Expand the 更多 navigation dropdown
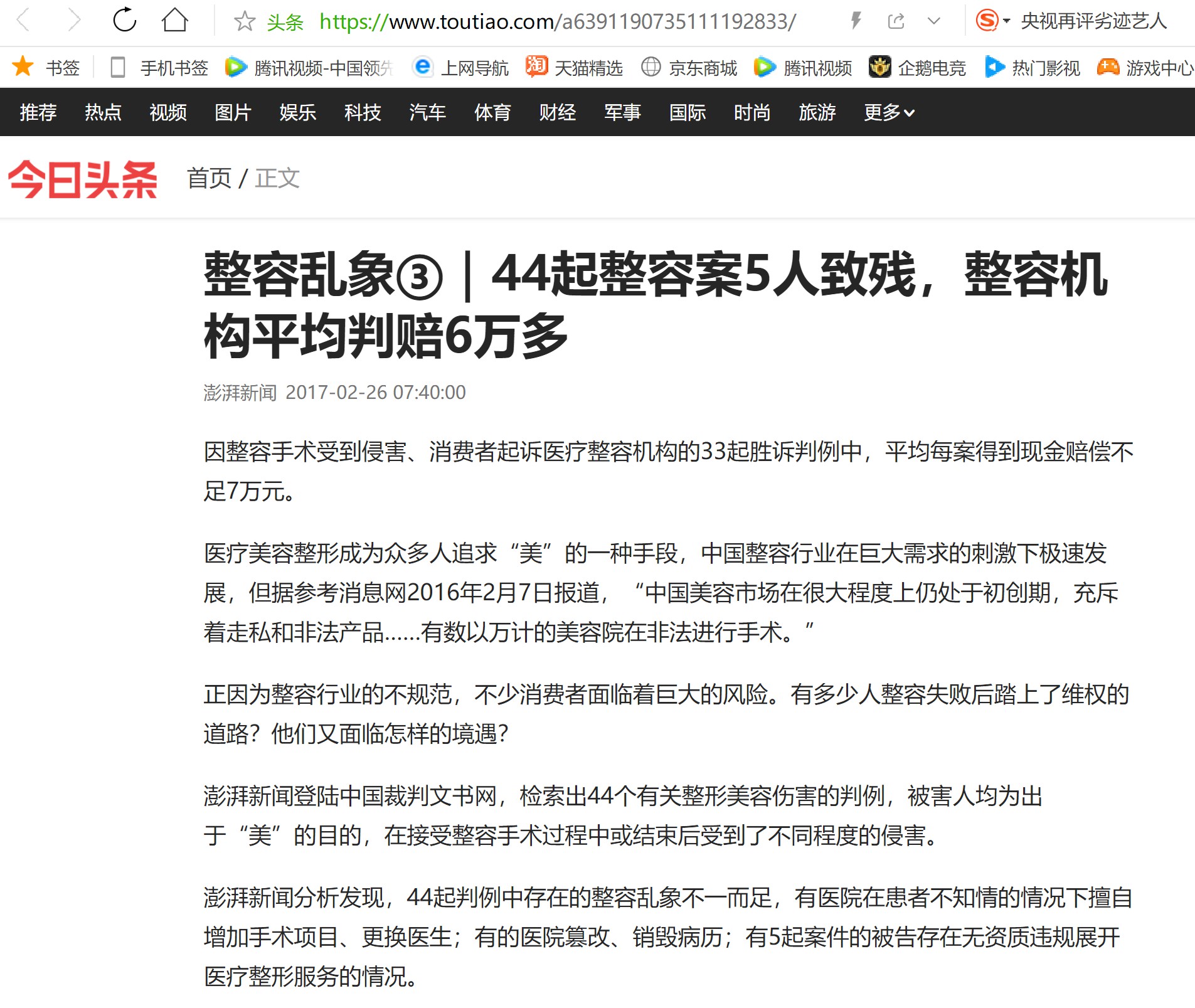Screen dimensions: 1195x1008 click(x=889, y=112)
